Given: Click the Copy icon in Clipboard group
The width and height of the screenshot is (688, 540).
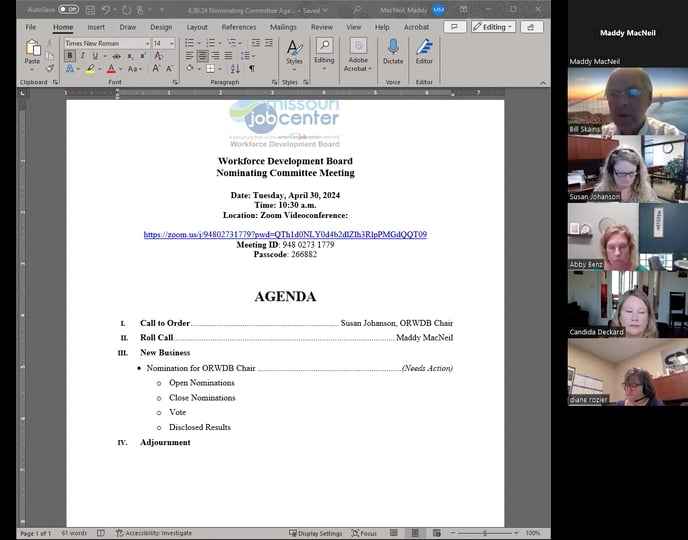Looking at the screenshot, I should pos(50,56).
